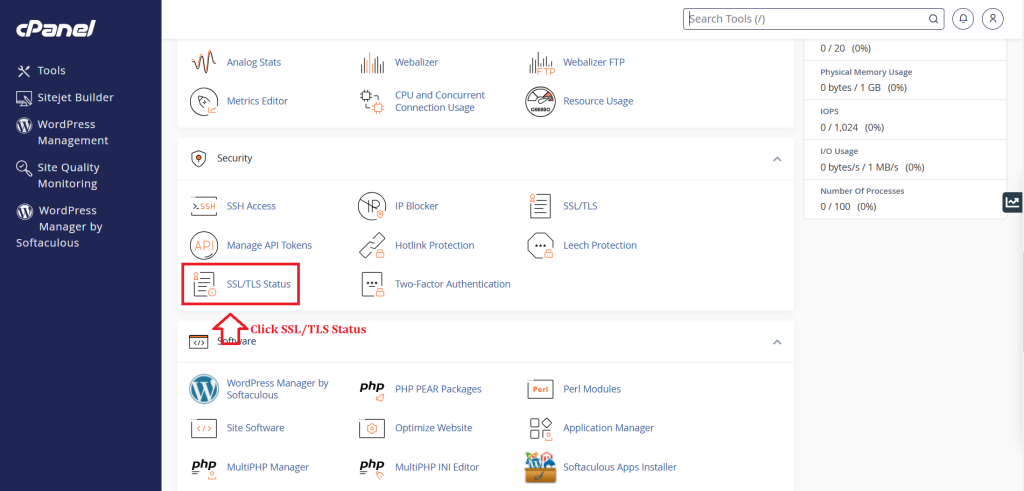This screenshot has width=1024, height=491.
Task: Click the Physical Memory Usage label
Action: coord(866,72)
